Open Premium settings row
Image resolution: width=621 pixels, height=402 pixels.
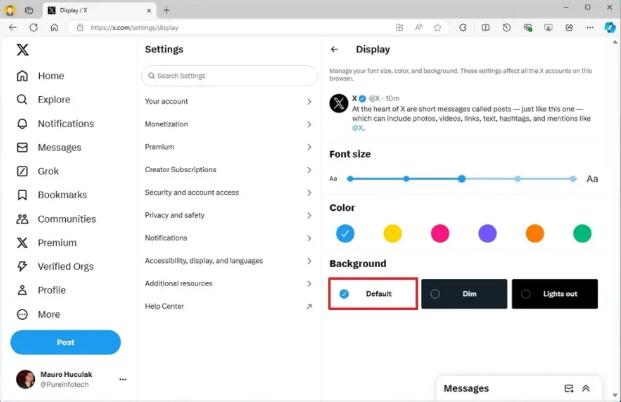[x=229, y=147]
